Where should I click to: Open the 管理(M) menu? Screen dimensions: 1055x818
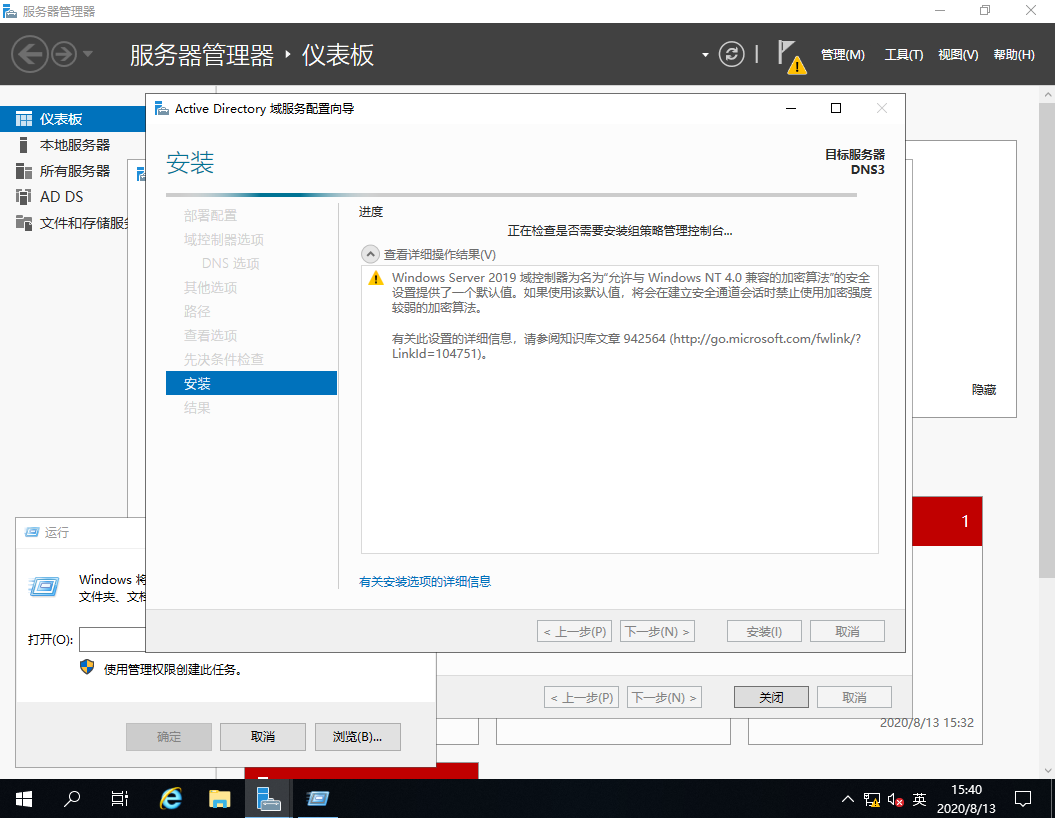click(842, 54)
